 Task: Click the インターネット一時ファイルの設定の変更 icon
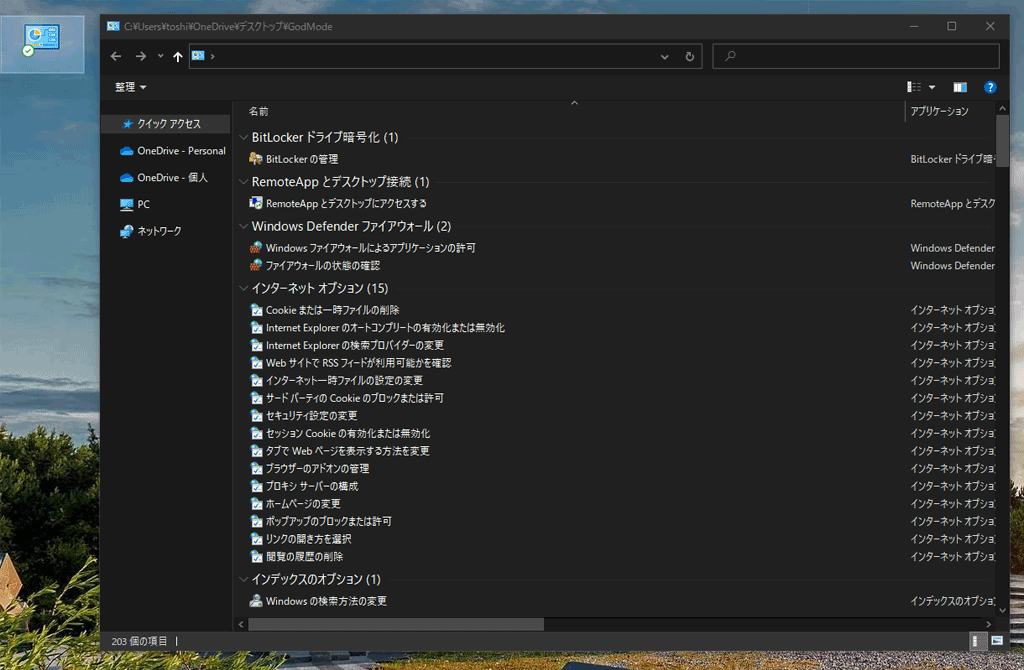[257, 381]
